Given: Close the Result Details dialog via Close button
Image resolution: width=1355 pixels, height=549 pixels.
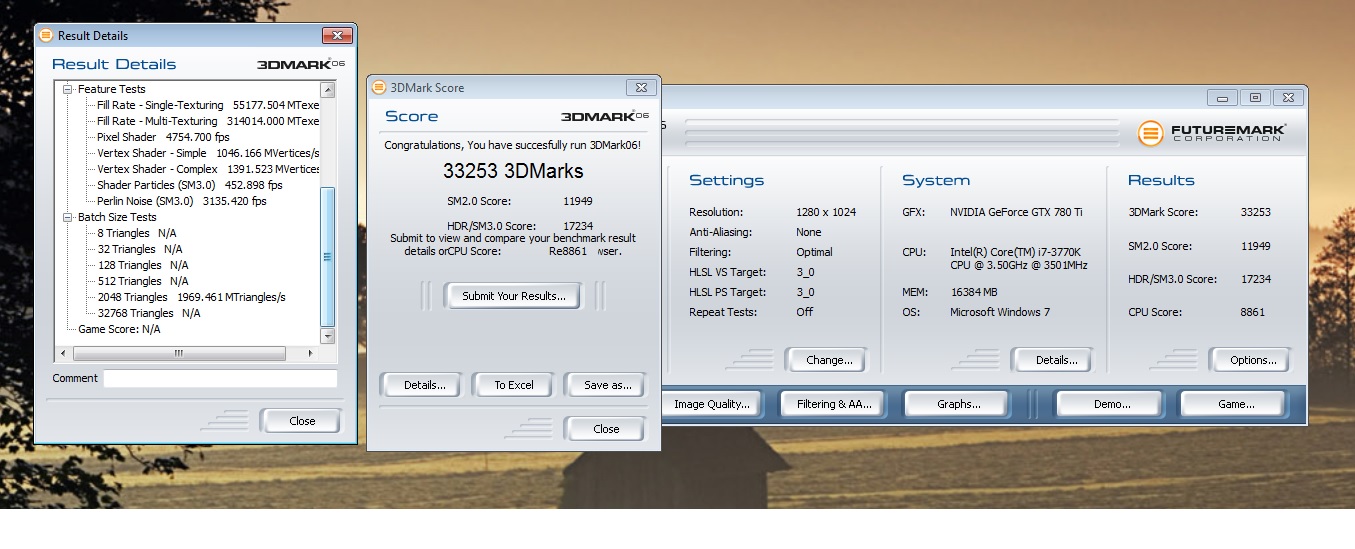Looking at the screenshot, I should pyautogui.click(x=302, y=421).
